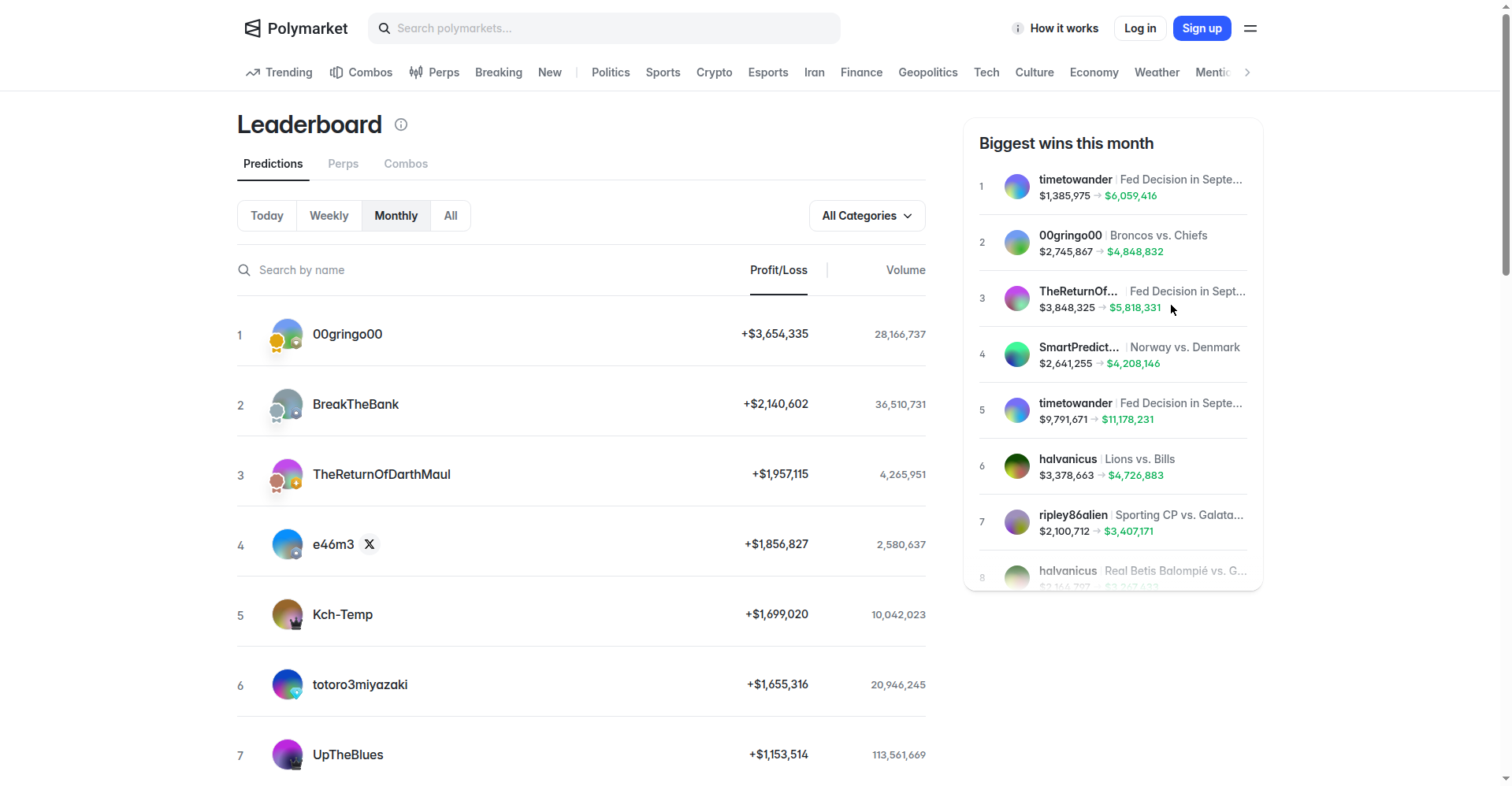Open e46m3 trader name
Image resolution: width=1512 pixels, height=786 pixels.
(x=333, y=544)
